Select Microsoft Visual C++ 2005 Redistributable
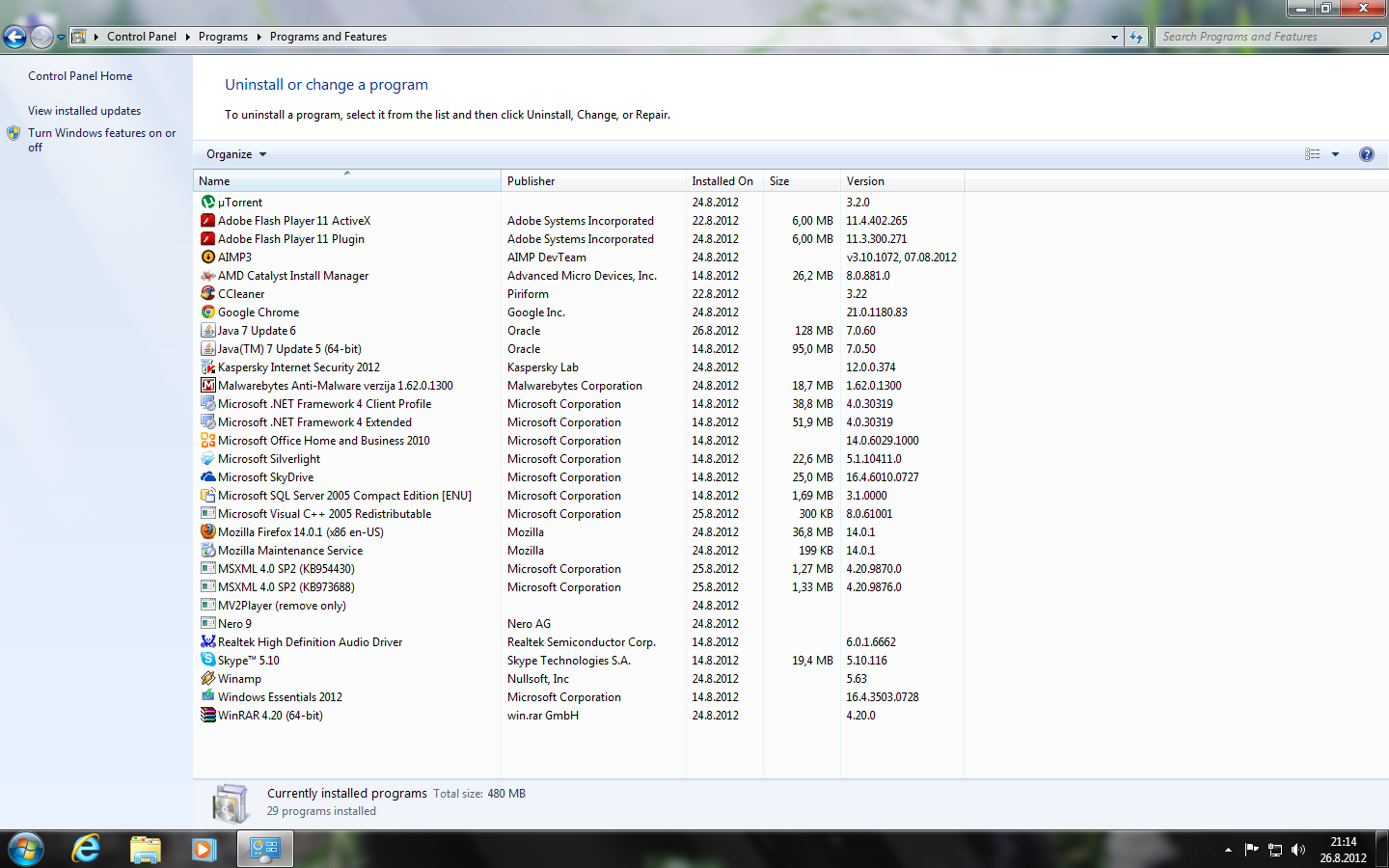 pos(579,514)
